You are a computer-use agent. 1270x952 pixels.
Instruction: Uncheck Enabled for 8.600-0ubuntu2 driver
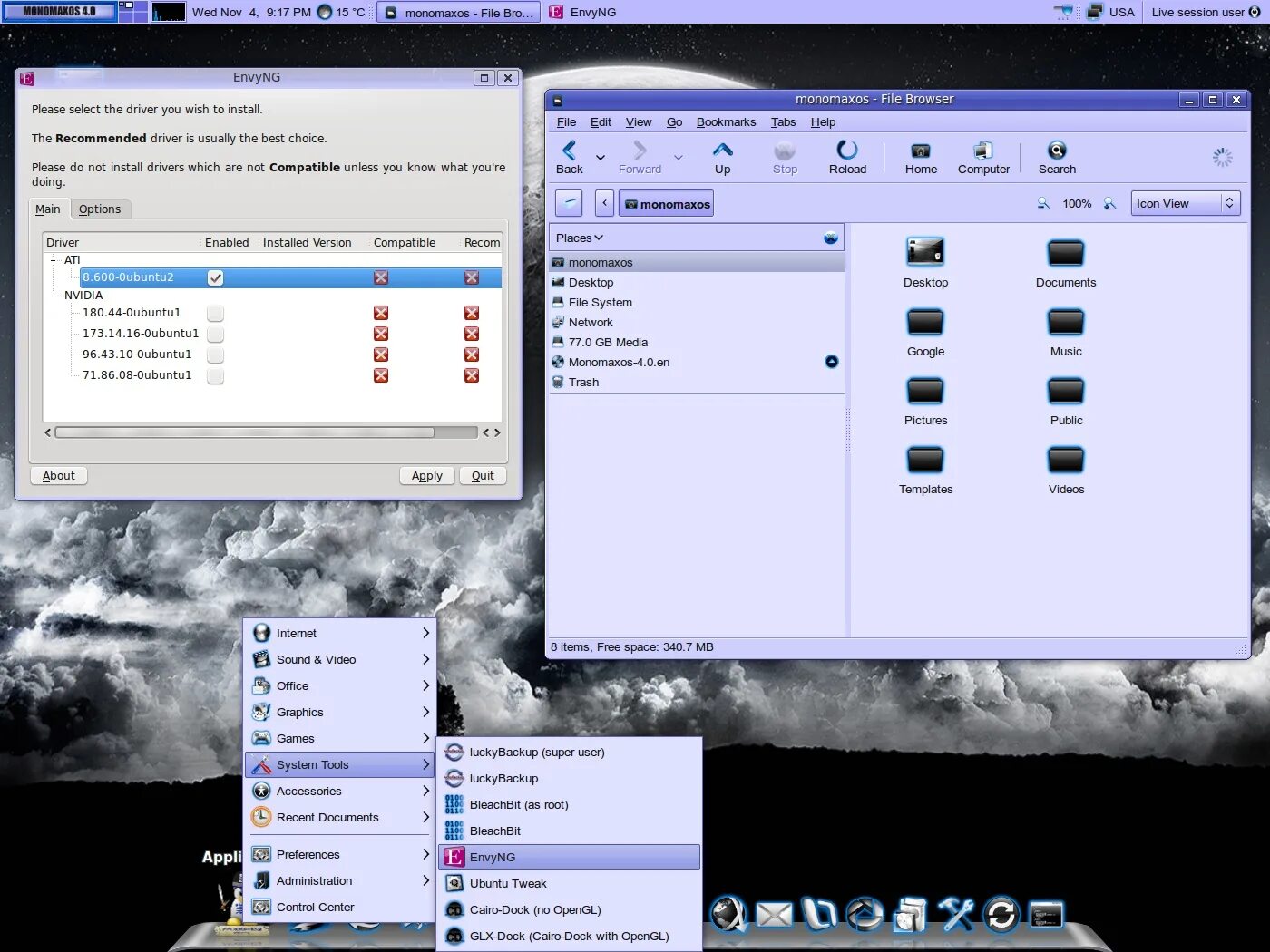(x=215, y=277)
